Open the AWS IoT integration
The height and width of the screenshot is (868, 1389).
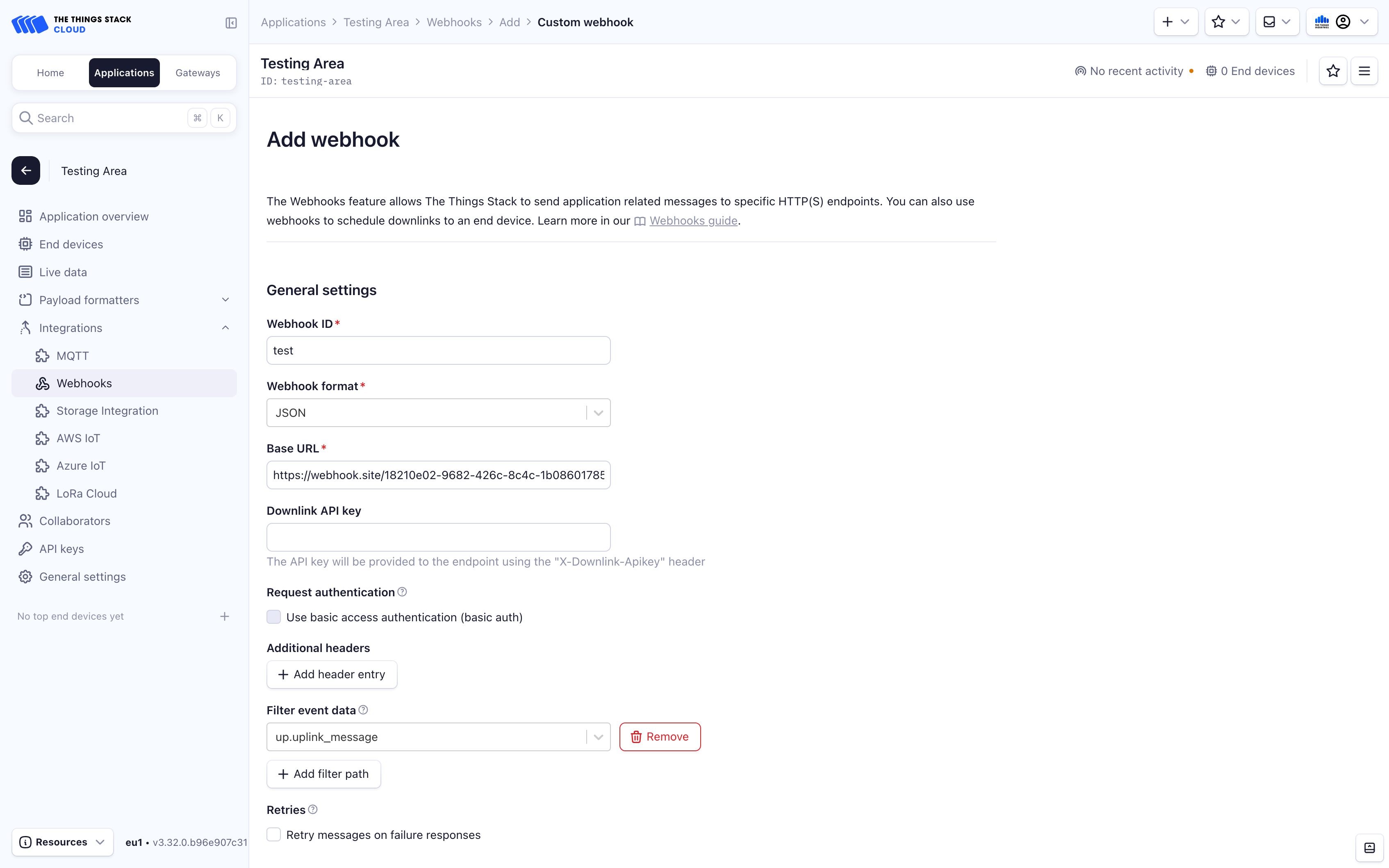(x=78, y=437)
